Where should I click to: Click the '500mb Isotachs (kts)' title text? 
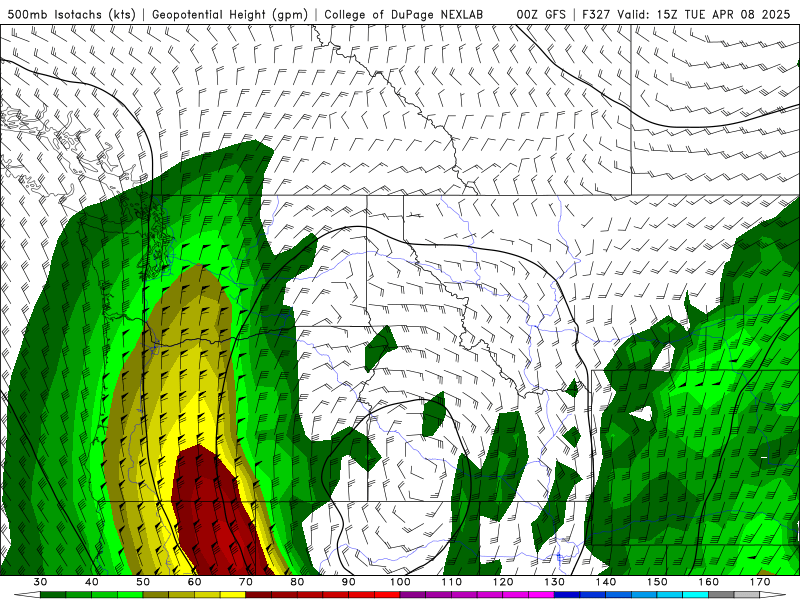72,14
